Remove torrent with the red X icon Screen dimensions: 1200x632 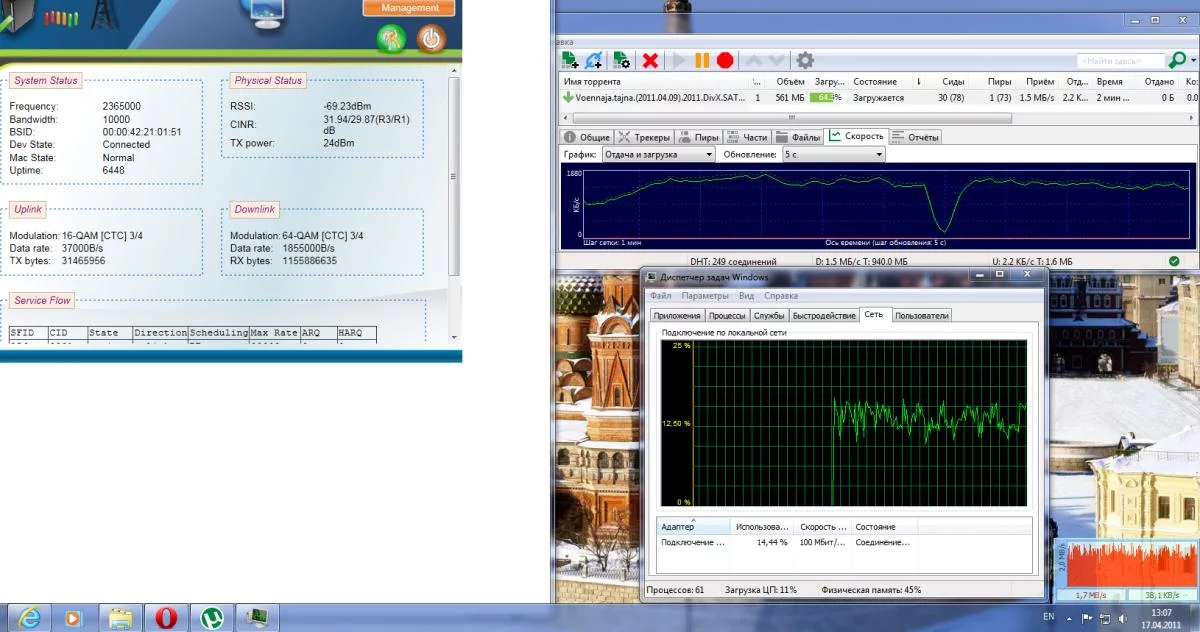pyautogui.click(x=650, y=61)
